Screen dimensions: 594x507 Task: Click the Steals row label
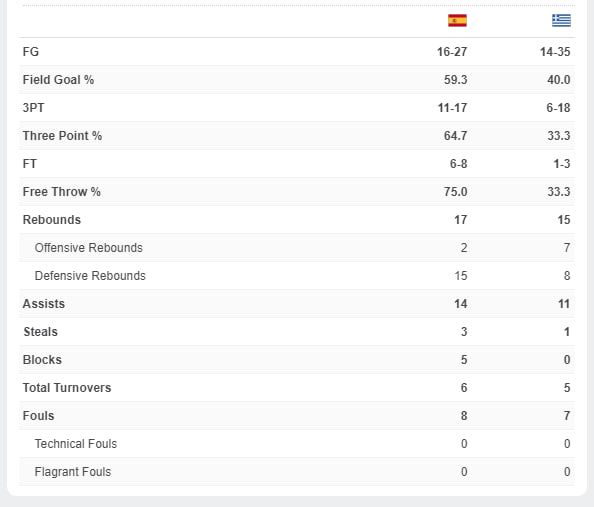[41, 332]
